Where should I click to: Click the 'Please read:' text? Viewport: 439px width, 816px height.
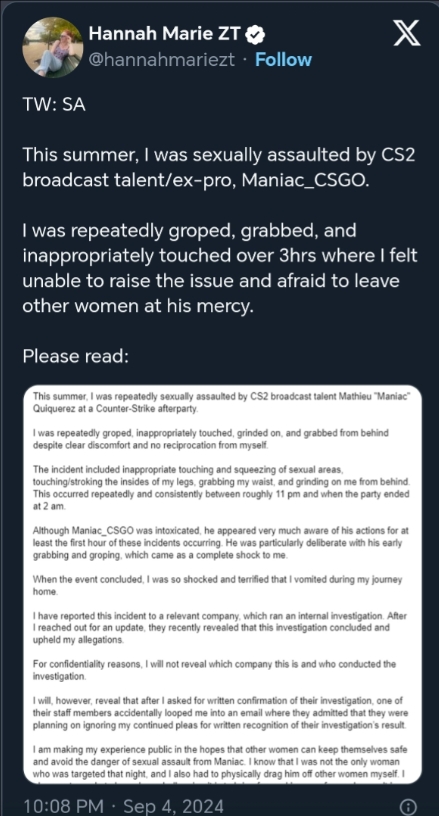point(75,356)
